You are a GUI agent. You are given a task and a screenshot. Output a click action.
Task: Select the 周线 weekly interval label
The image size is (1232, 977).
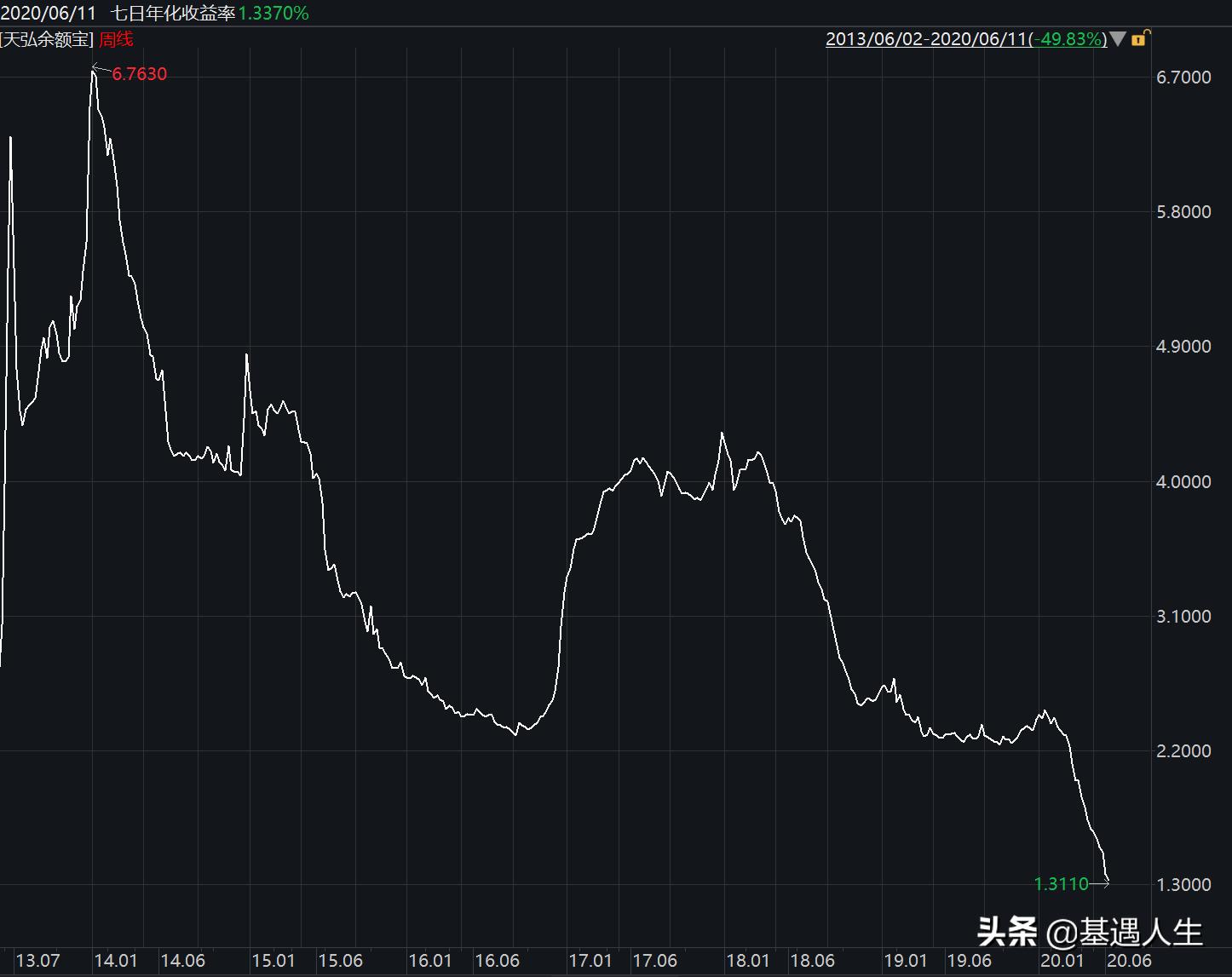pyautogui.click(x=115, y=39)
